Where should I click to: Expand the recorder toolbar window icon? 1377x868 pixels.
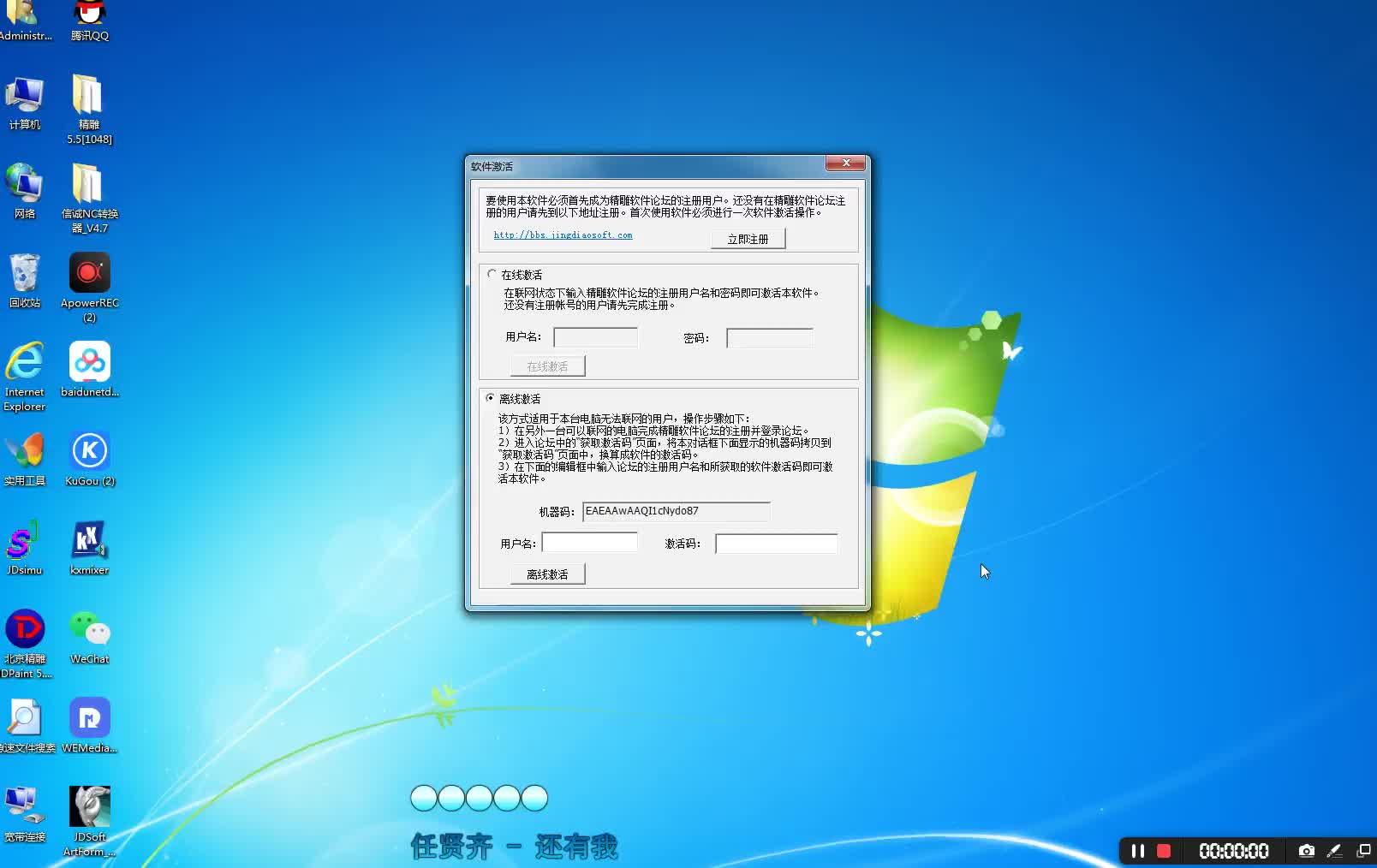pyautogui.click(x=1363, y=851)
